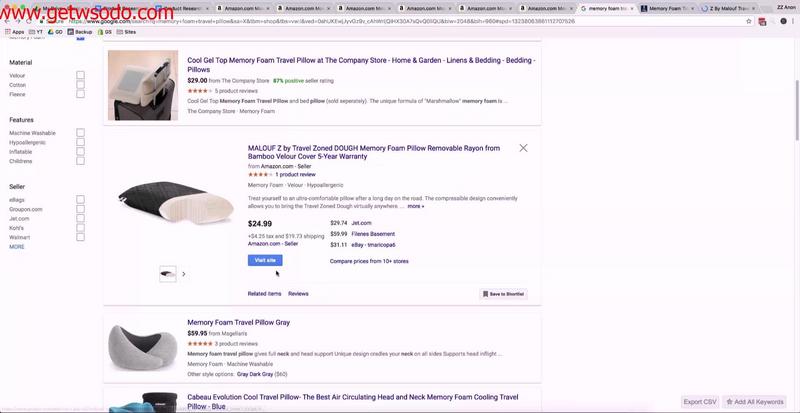Check the Inflatable feature checkbox
The width and height of the screenshot is (800, 413).
[x=80, y=152]
